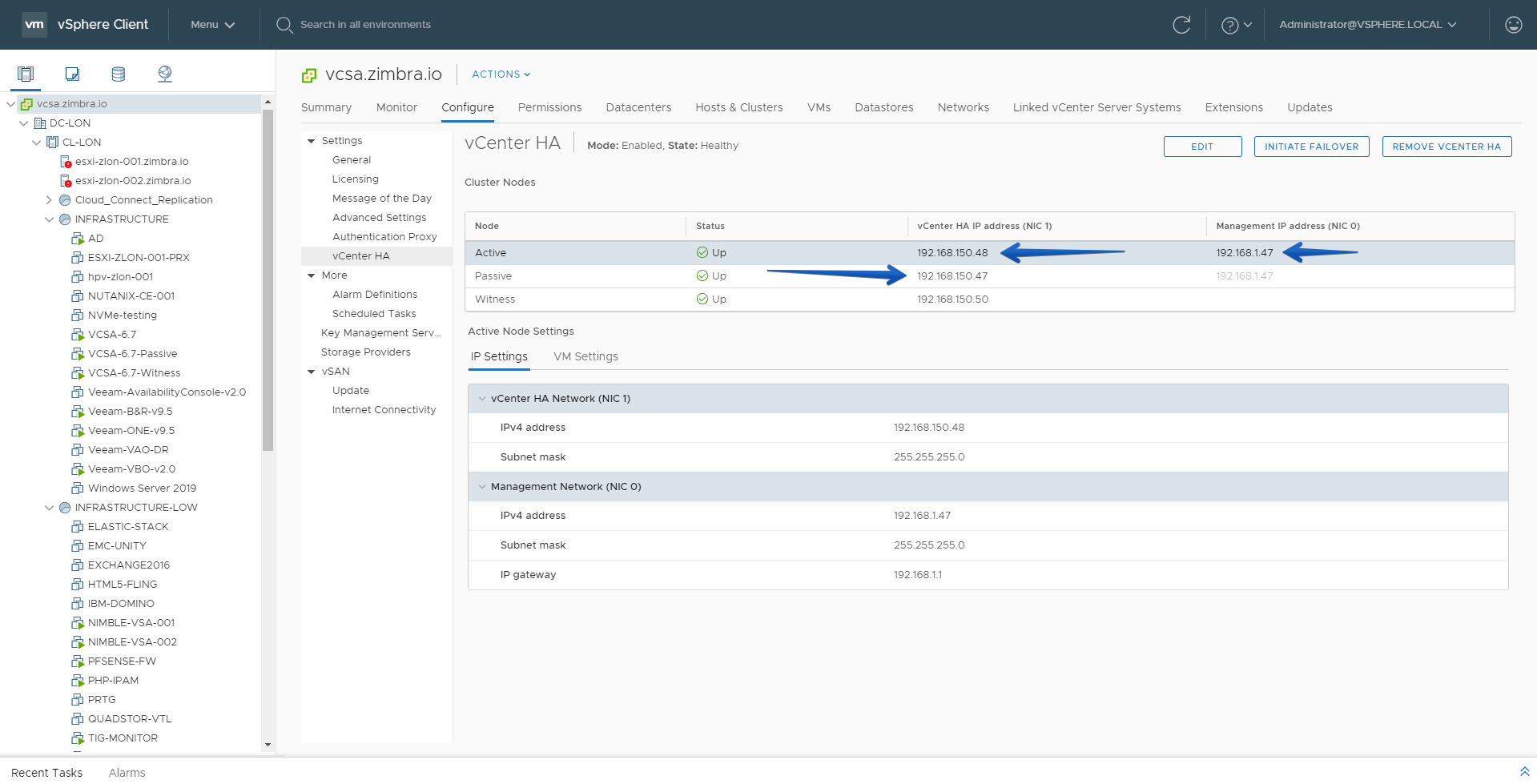This screenshot has height=784, width=1537.
Task: Click the VMware vm logo
Action: pos(34,25)
